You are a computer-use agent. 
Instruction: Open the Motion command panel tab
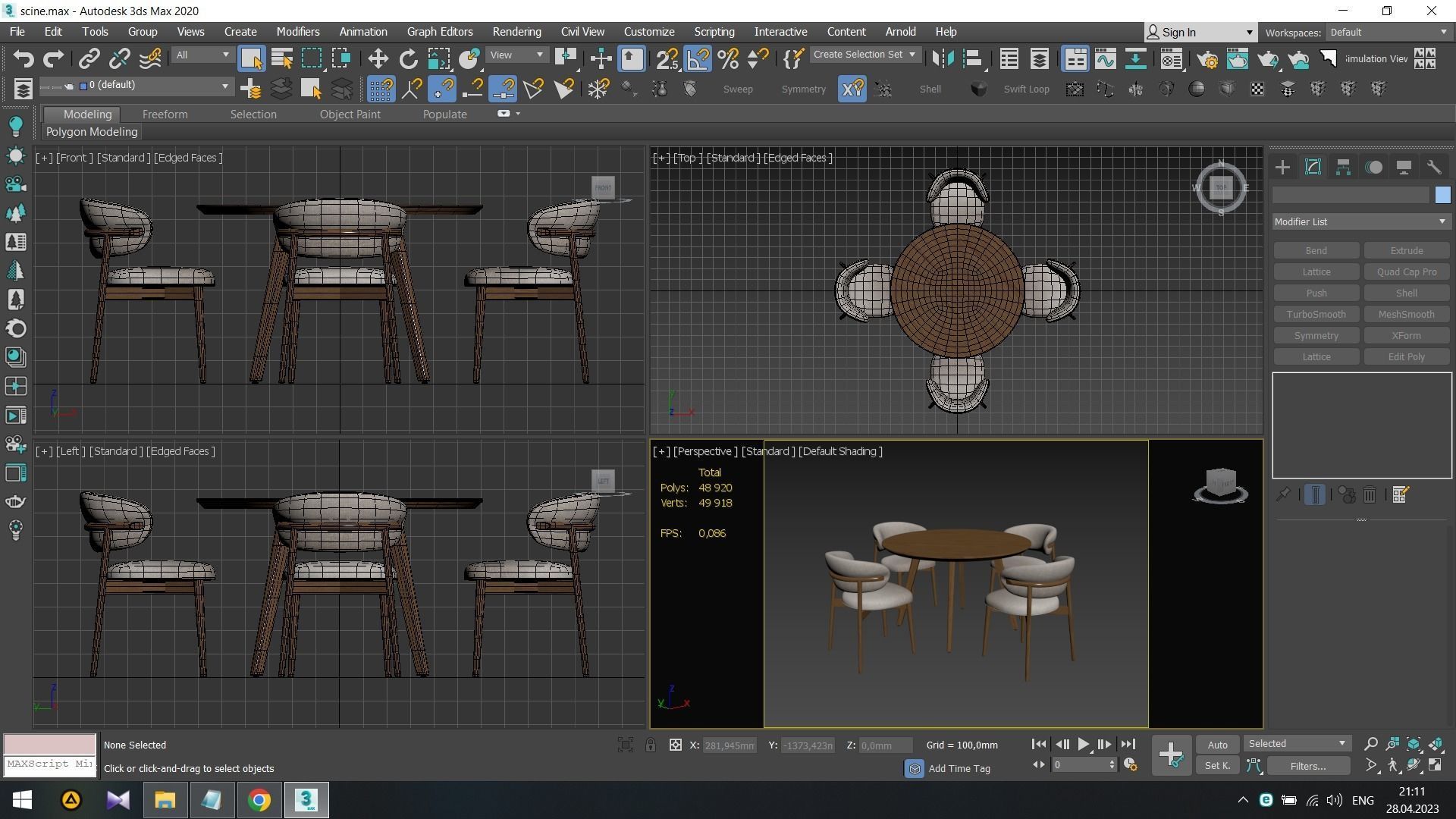pos(1373,168)
